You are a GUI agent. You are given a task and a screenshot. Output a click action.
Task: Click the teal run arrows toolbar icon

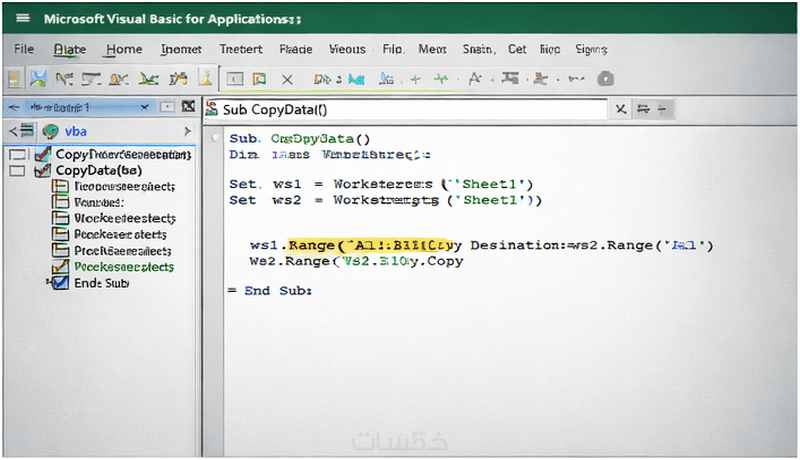coord(356,80)
